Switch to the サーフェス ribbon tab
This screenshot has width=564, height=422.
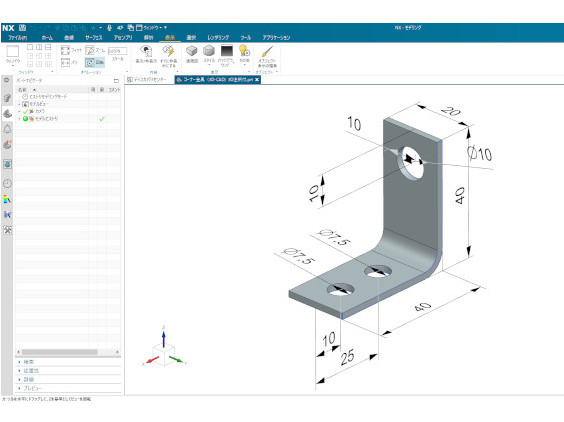click(x=94, y=37)
